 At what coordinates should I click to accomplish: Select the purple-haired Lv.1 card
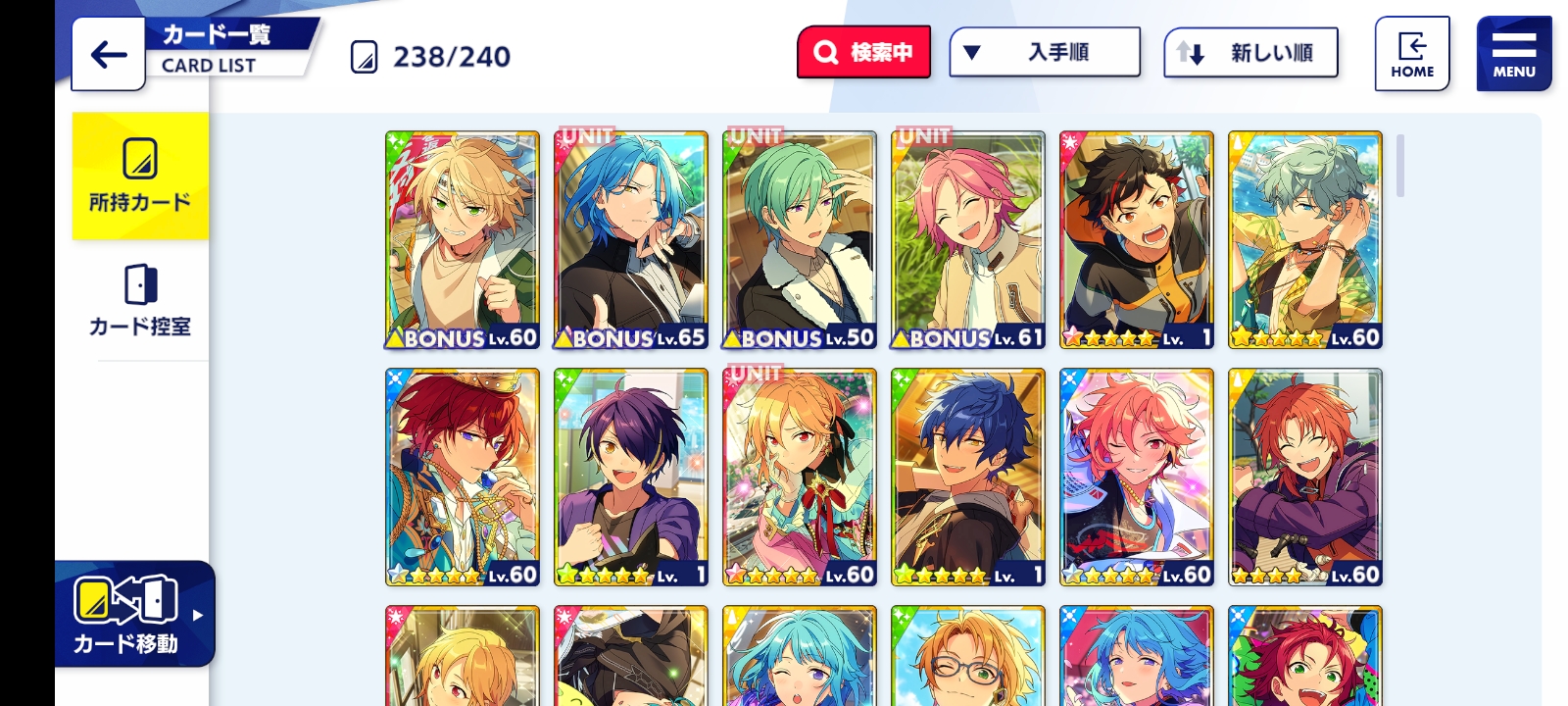631,478
